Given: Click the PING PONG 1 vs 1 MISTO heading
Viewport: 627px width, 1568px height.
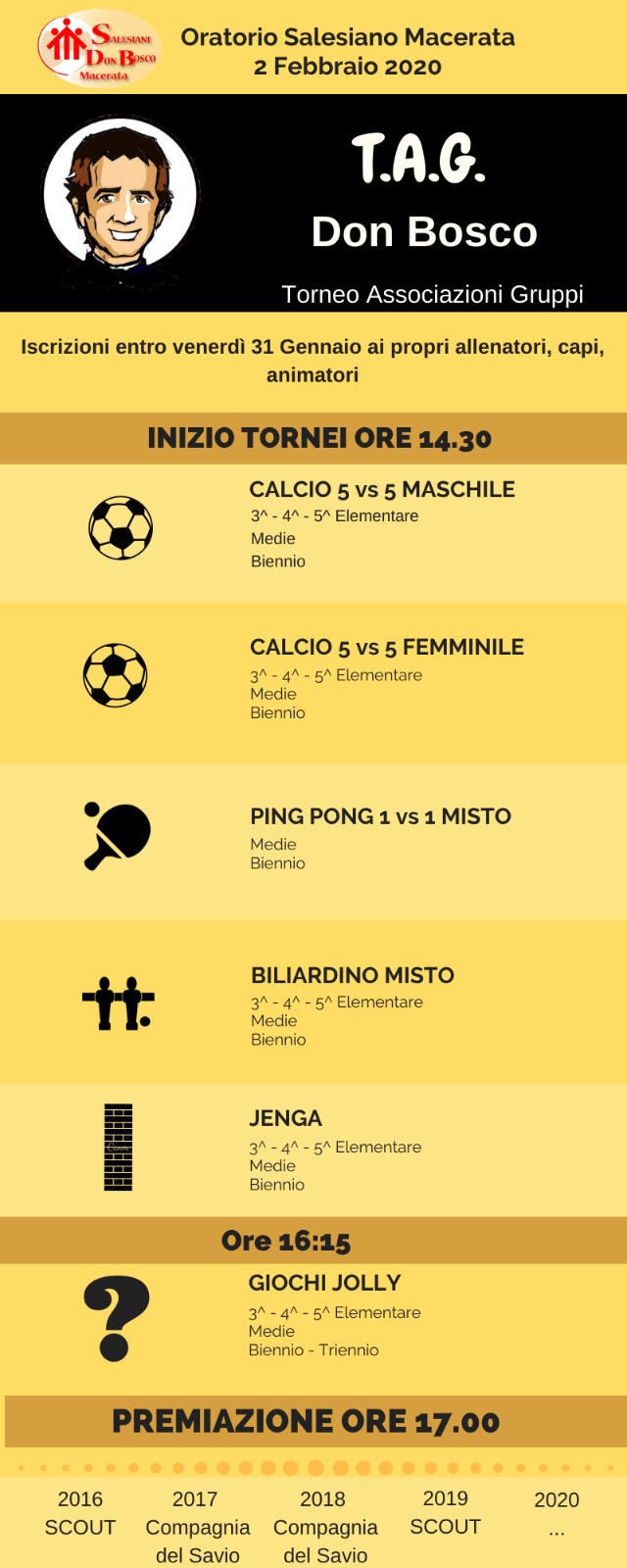Looking at the screenshot, I should coord(381,816).
